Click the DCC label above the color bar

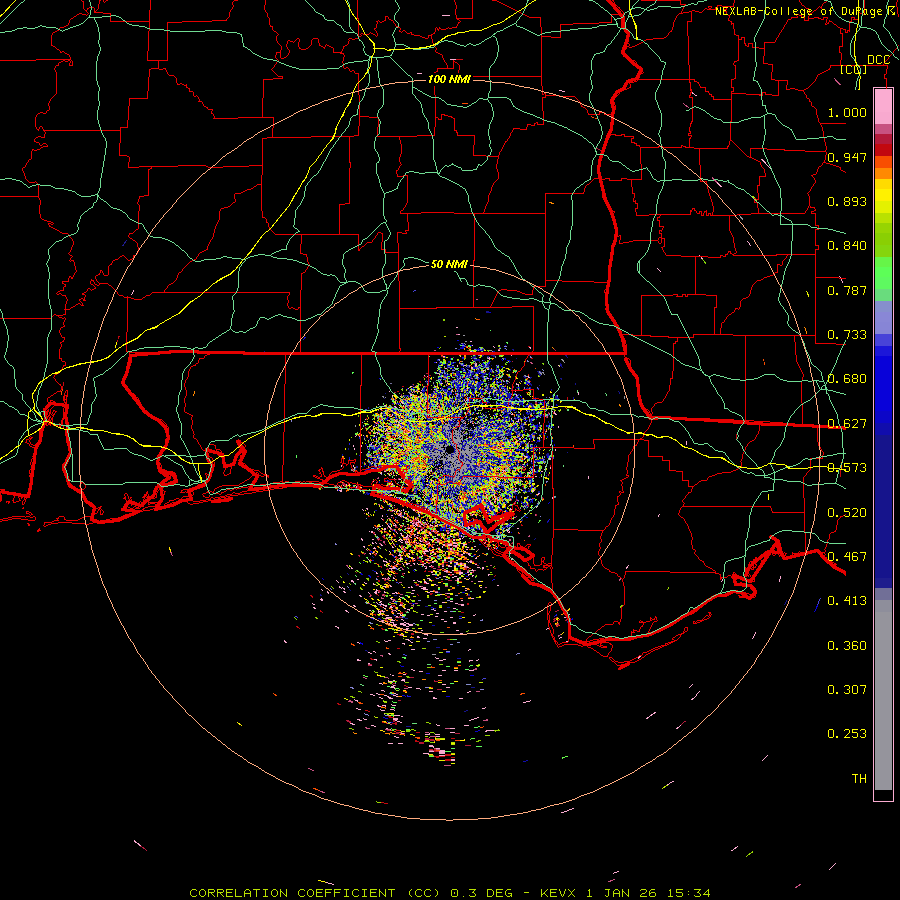(x=878, y=60)
